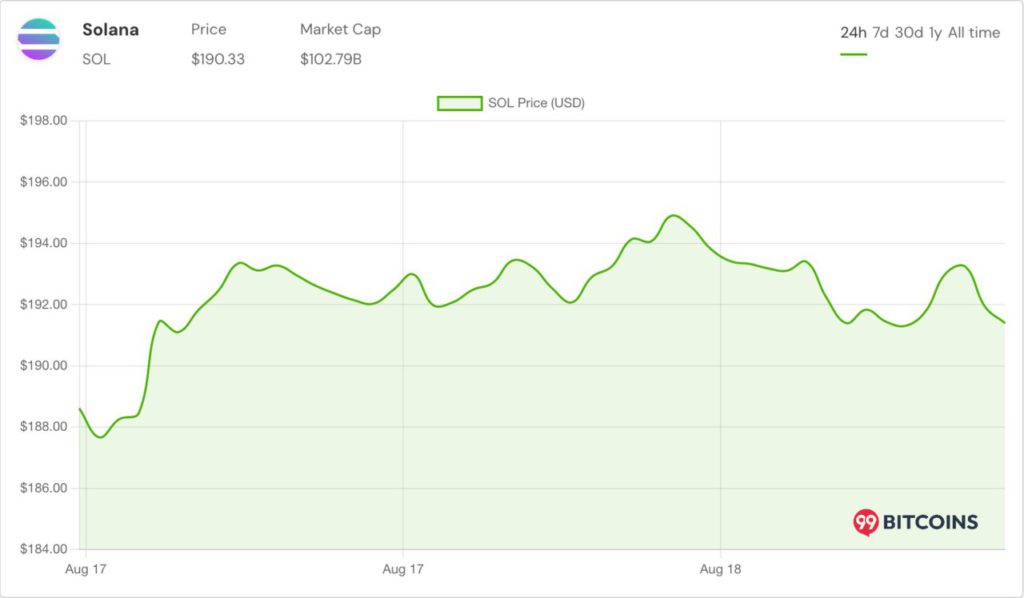Click the SOL ticker symbol
The height and width of the screenshot is (598, 1024).
(x=96, y=59)
